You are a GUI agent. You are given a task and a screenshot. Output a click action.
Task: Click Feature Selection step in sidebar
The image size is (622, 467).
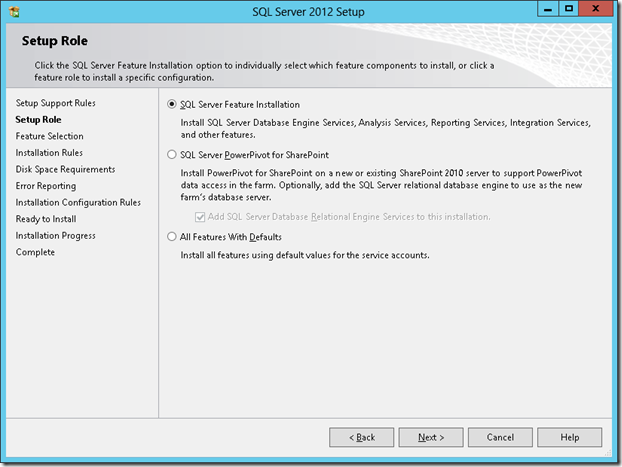point(50,136)
